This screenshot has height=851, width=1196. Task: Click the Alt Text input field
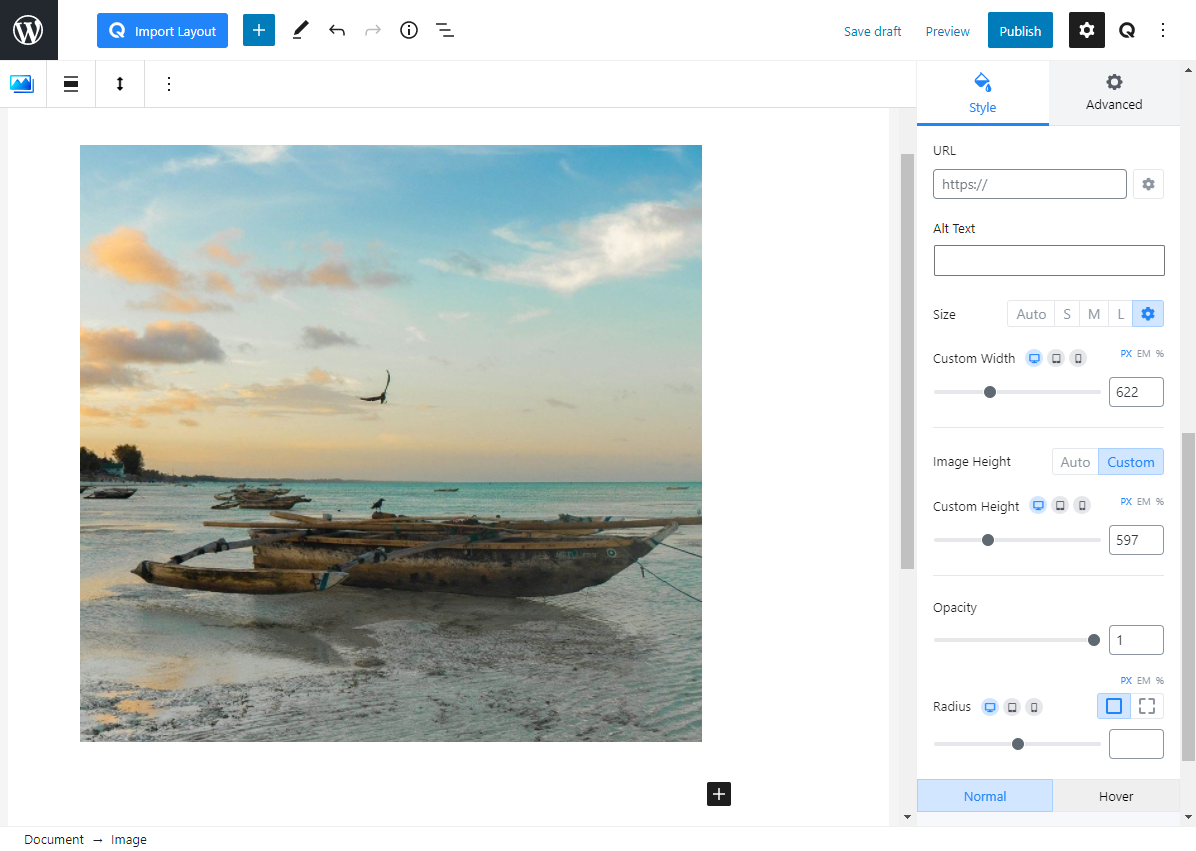coord(1049,260)
